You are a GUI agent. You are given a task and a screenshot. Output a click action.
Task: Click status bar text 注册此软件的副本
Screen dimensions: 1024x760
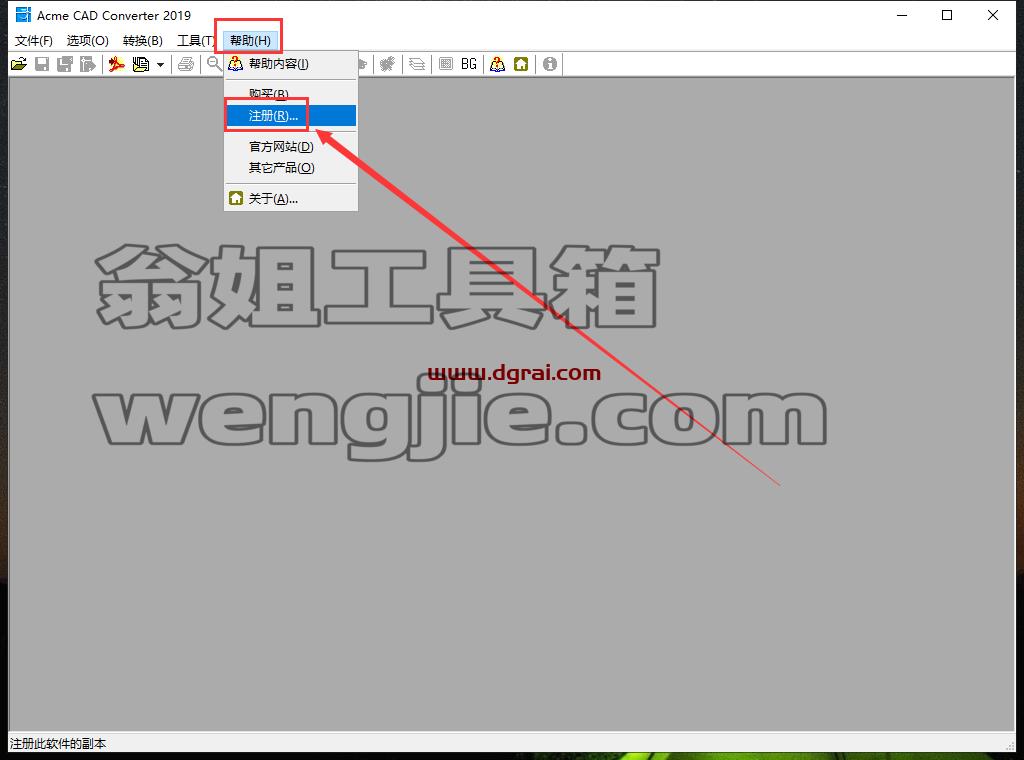point(57,744)
